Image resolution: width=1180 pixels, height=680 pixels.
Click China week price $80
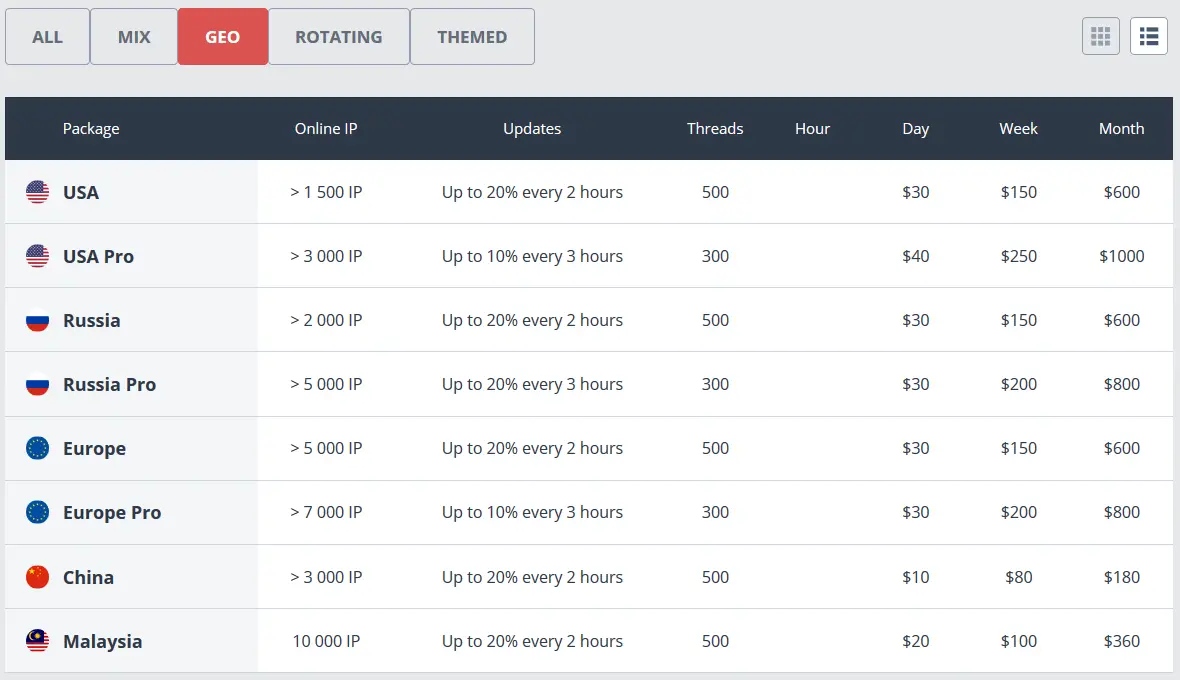click(1018, 578)
